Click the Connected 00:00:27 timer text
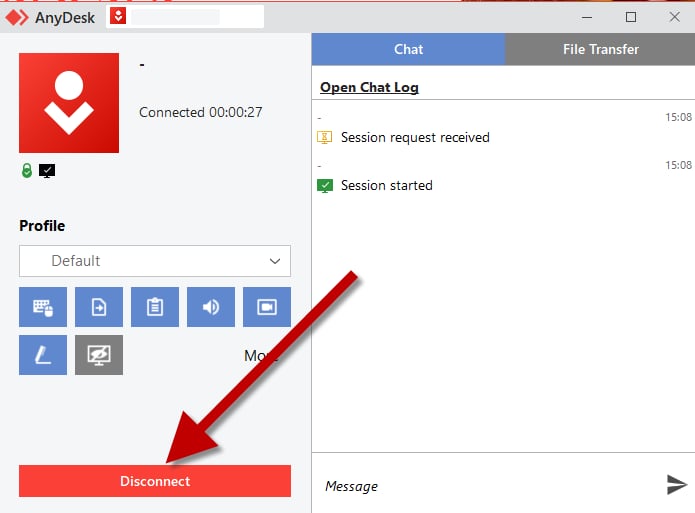 201,112
